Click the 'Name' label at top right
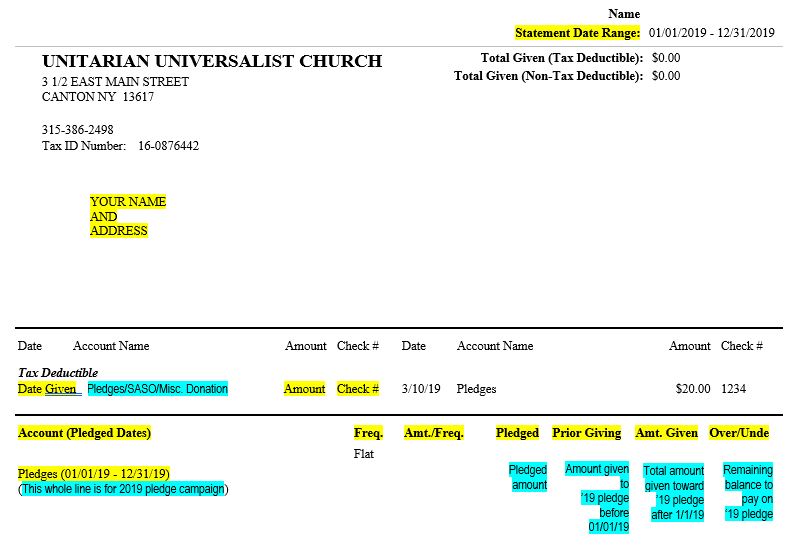 click(624, 14)
